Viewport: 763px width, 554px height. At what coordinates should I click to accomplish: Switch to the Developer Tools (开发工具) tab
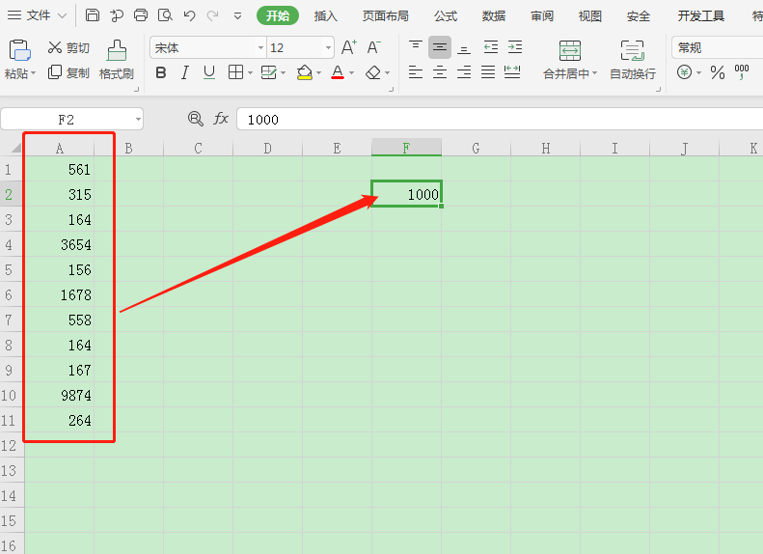click(701, 16)
